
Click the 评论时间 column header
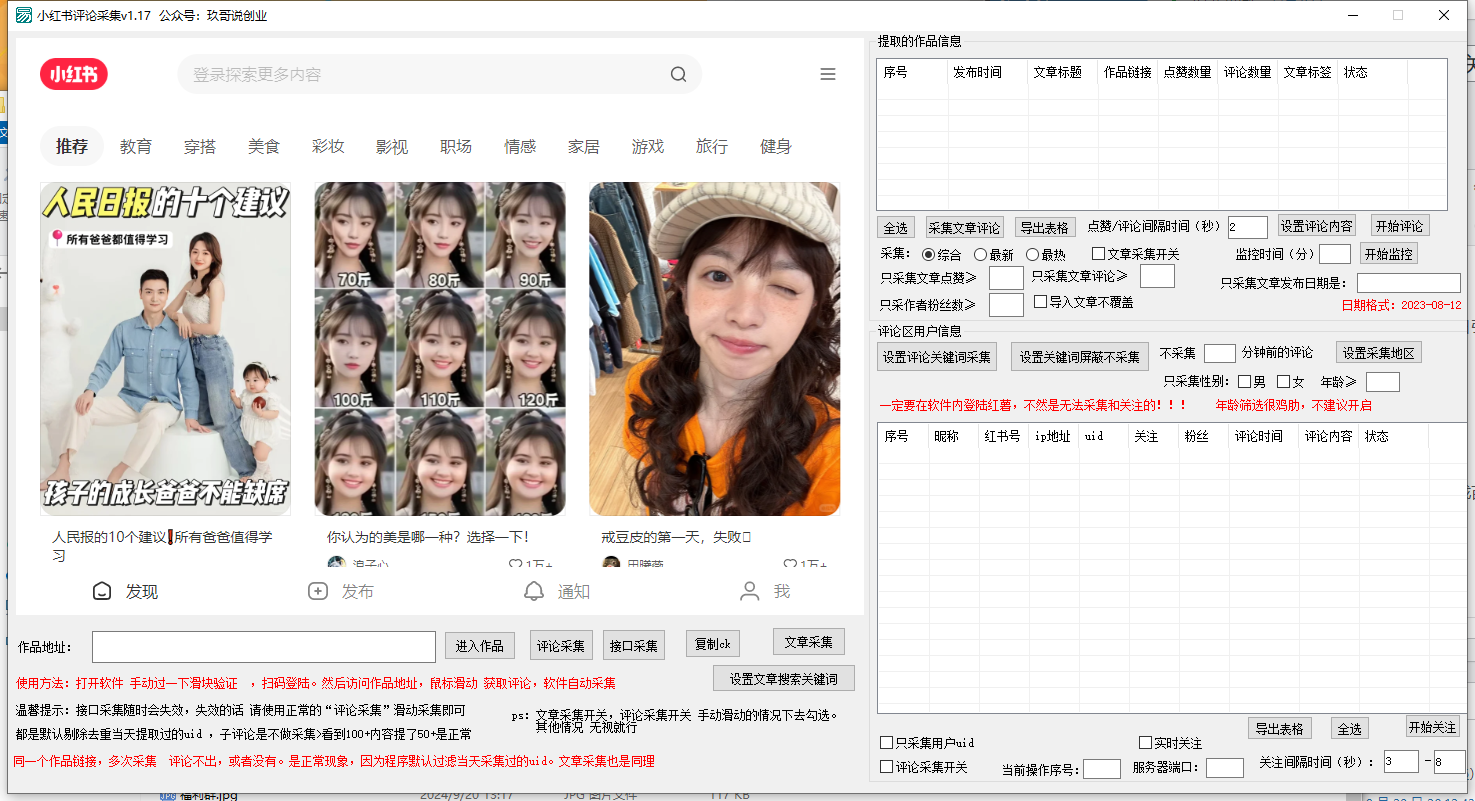[1259, 436]
